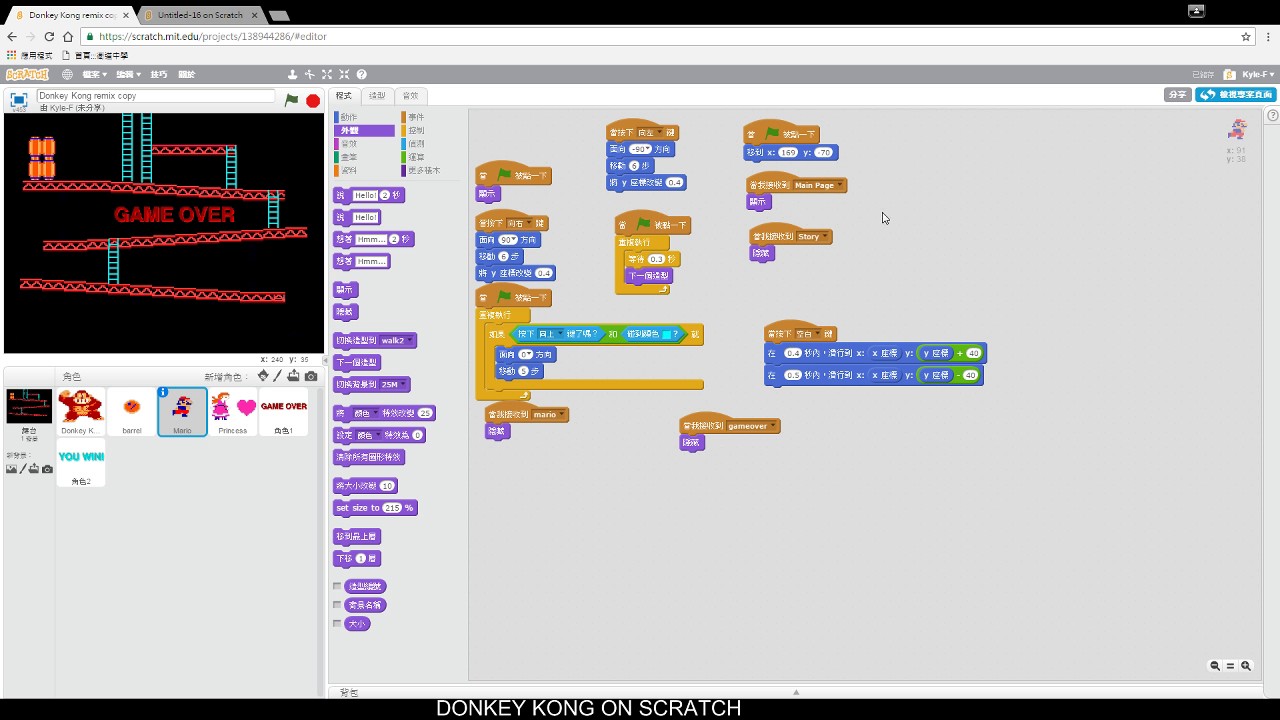Click the new sprite from camera icon

tap(311, 376)
